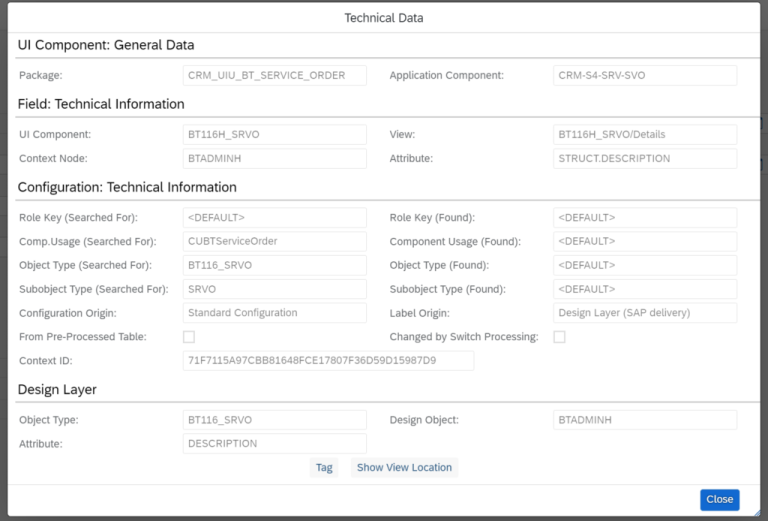The height and width of the screenshot is (521, 768).
Task: Select the Context ID field value
Action: (328, 360)
